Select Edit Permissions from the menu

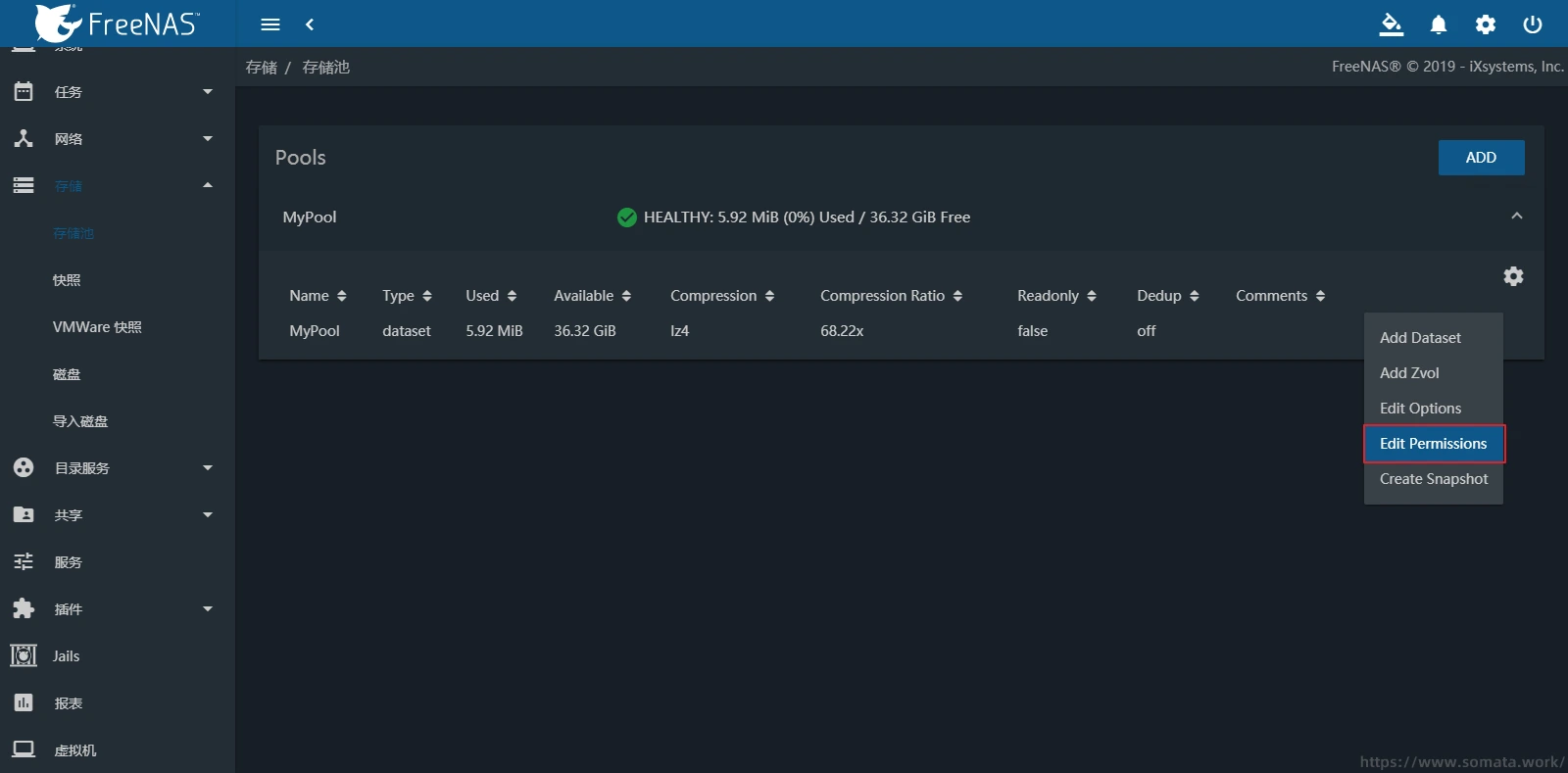[x=1433, y=444]
